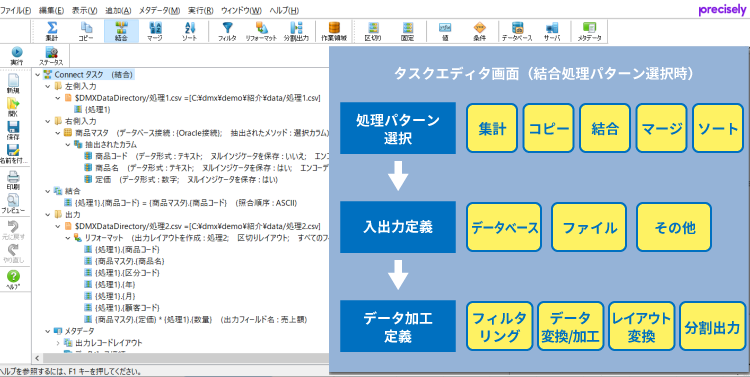
Task: Open プレビュー (preview) from the sidebar
Action: pyautogui.click(x=13, y=204)
